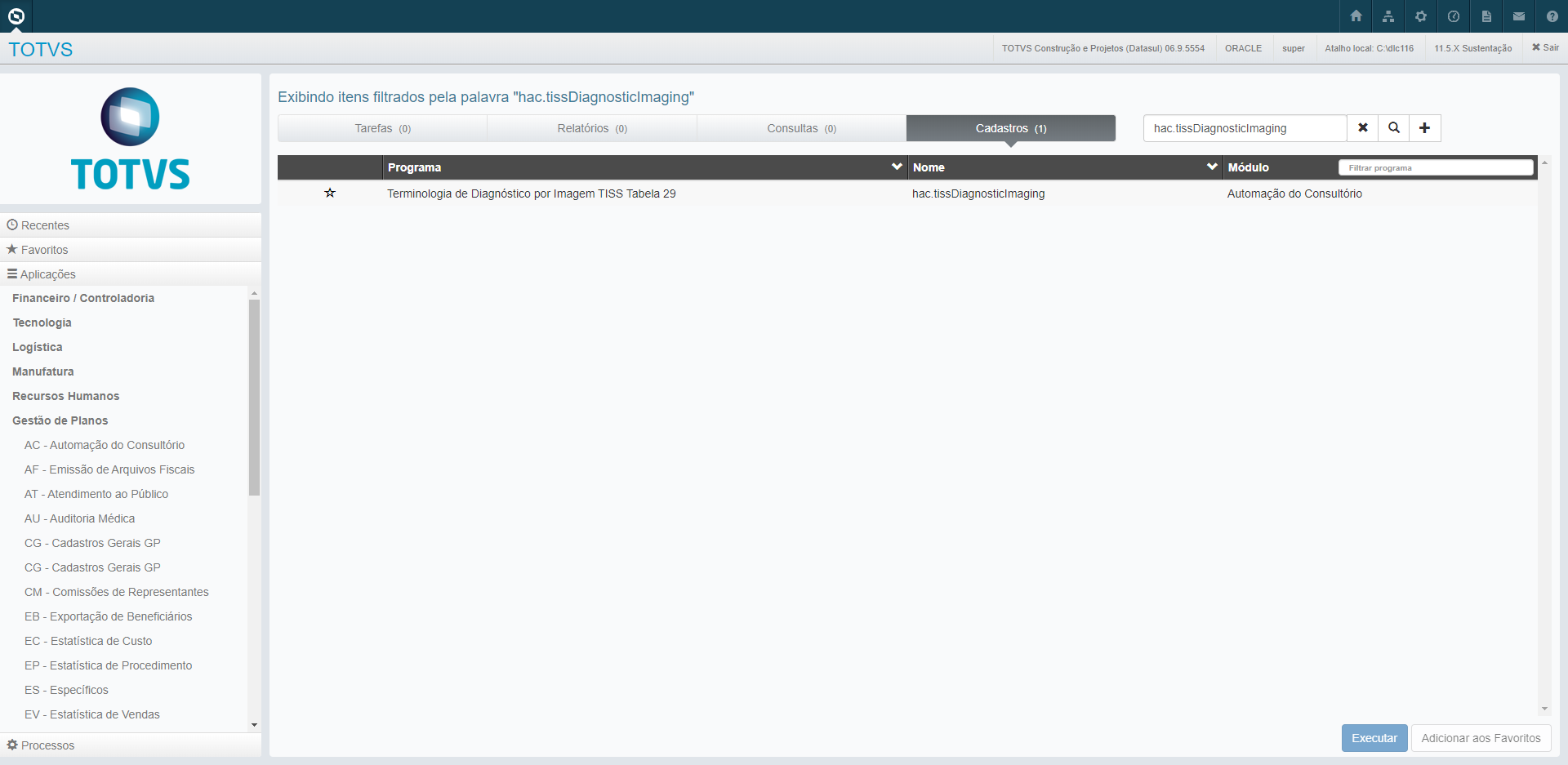Image resolution: width=1568 pixels, height=765 pixels.
Task: Collapse the Gestão de Planos group
Action: point(60,420)
